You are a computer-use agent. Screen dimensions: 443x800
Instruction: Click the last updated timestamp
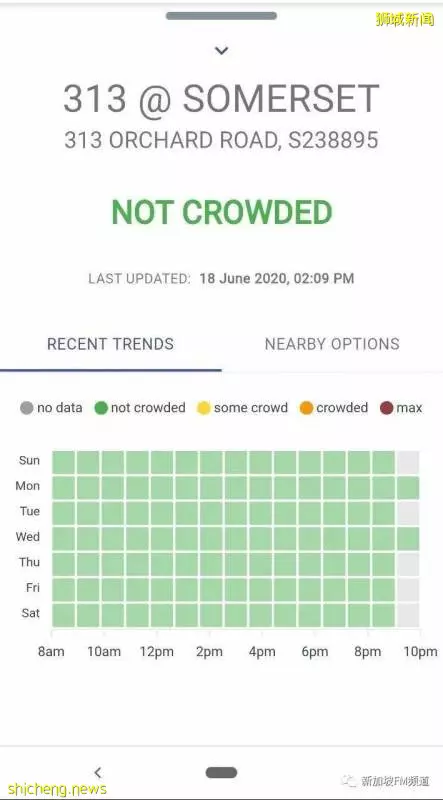click(x=276, y=279)
